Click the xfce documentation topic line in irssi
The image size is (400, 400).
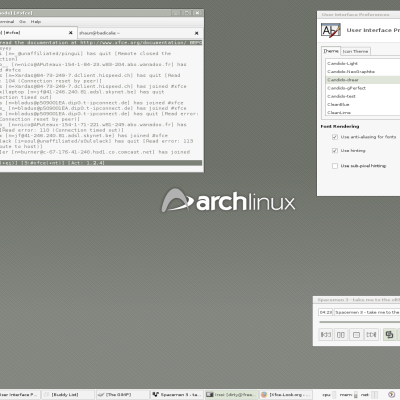101,43
